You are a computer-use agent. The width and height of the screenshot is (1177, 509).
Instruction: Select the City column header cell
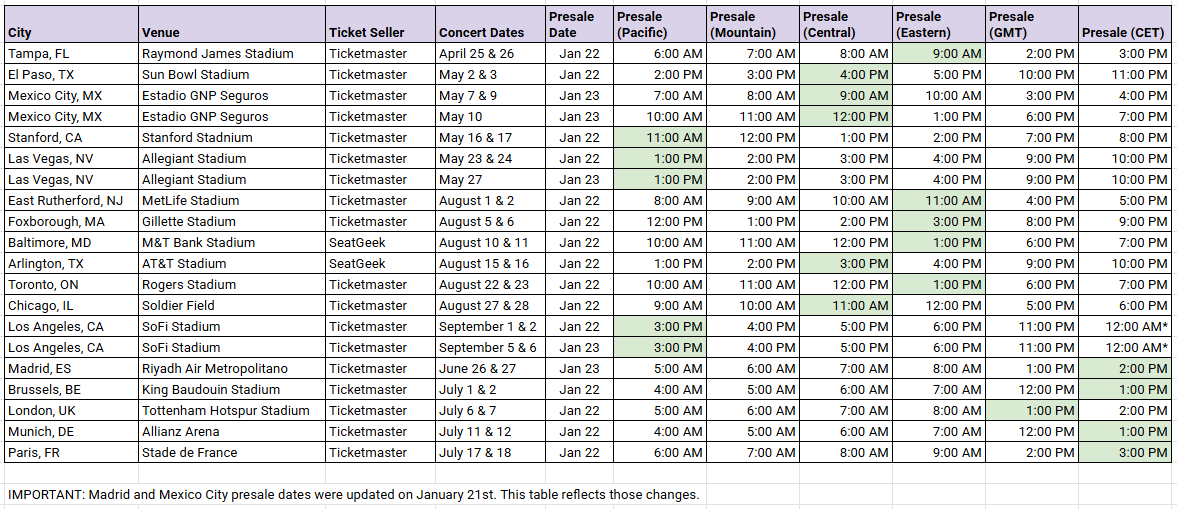(x=71, y=24)
